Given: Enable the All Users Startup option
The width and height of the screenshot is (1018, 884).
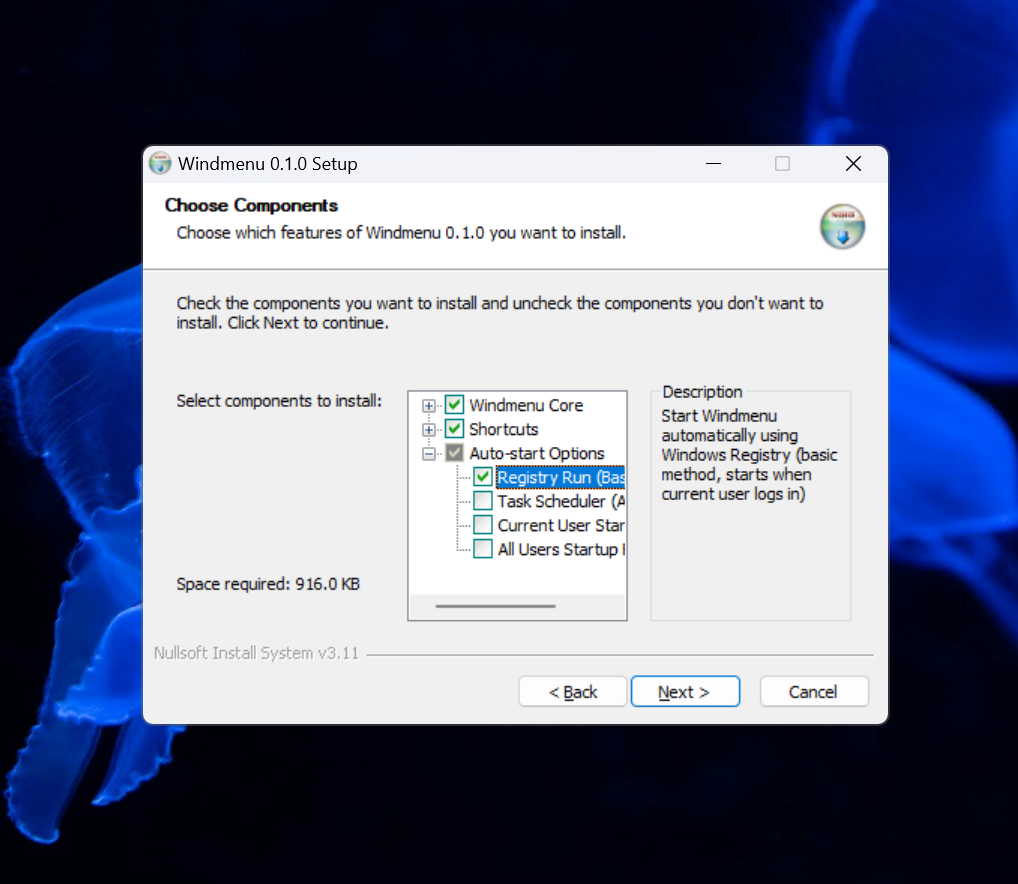Looking at the screenshot, I should [x=481, y=549].
